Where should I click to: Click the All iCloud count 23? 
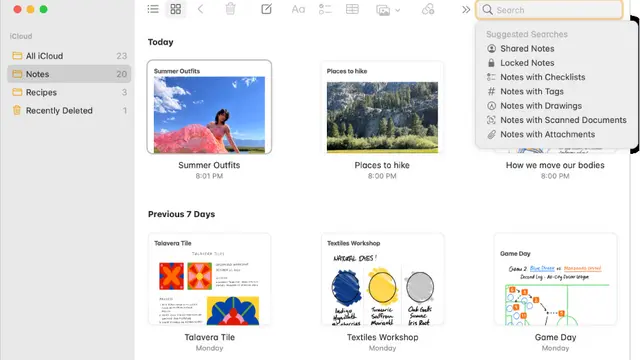122,56
